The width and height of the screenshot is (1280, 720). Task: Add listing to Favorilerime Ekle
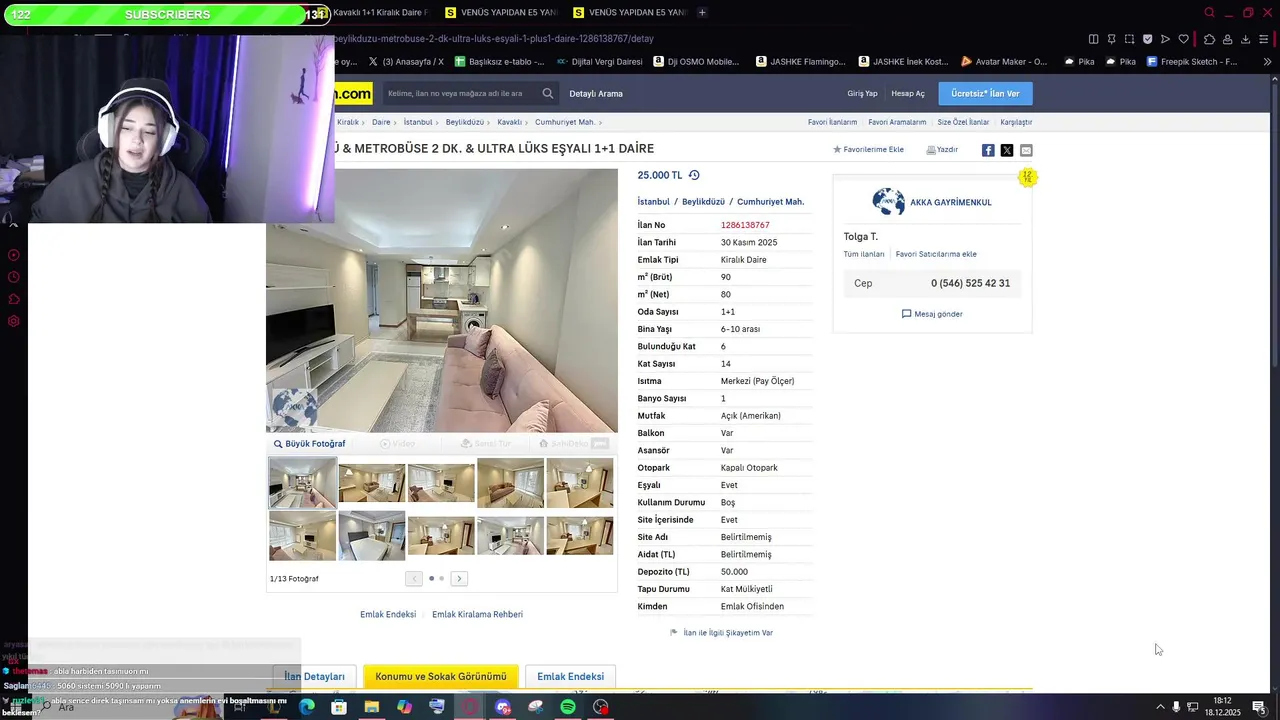(x=868, y=150)
